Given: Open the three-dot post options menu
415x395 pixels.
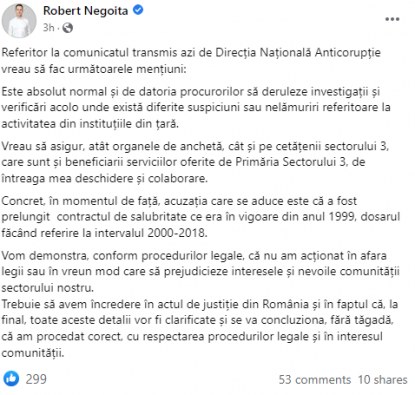Looking at the screenshot, I should 392,19.
